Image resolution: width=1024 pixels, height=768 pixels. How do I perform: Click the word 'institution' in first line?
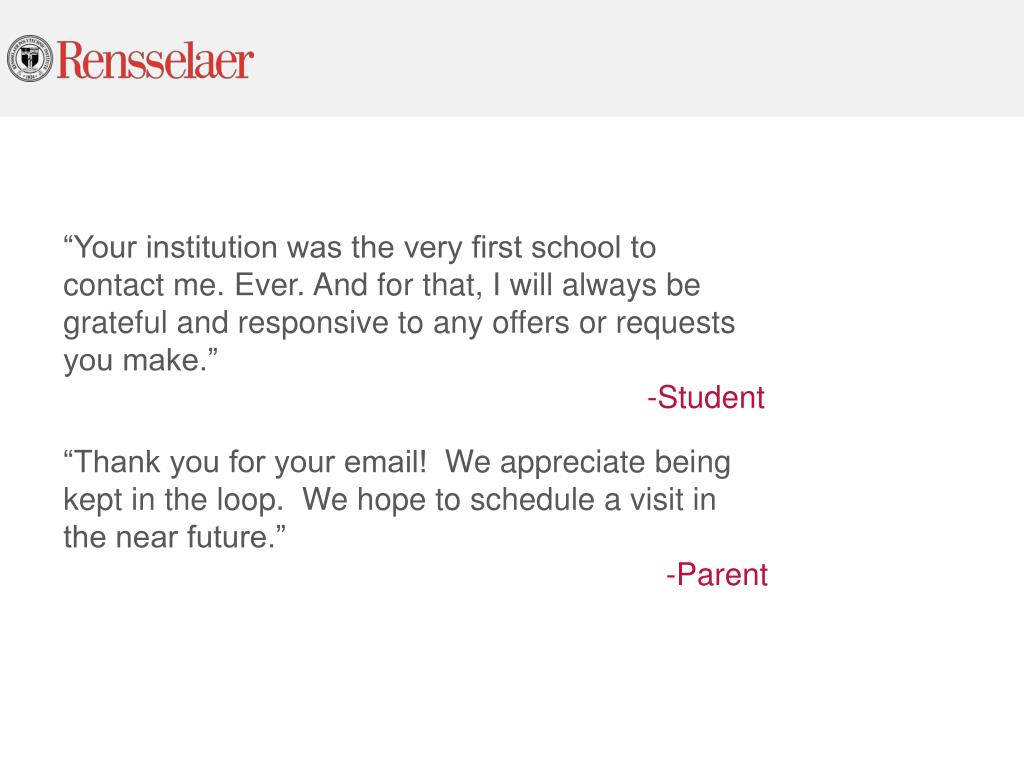212,248
